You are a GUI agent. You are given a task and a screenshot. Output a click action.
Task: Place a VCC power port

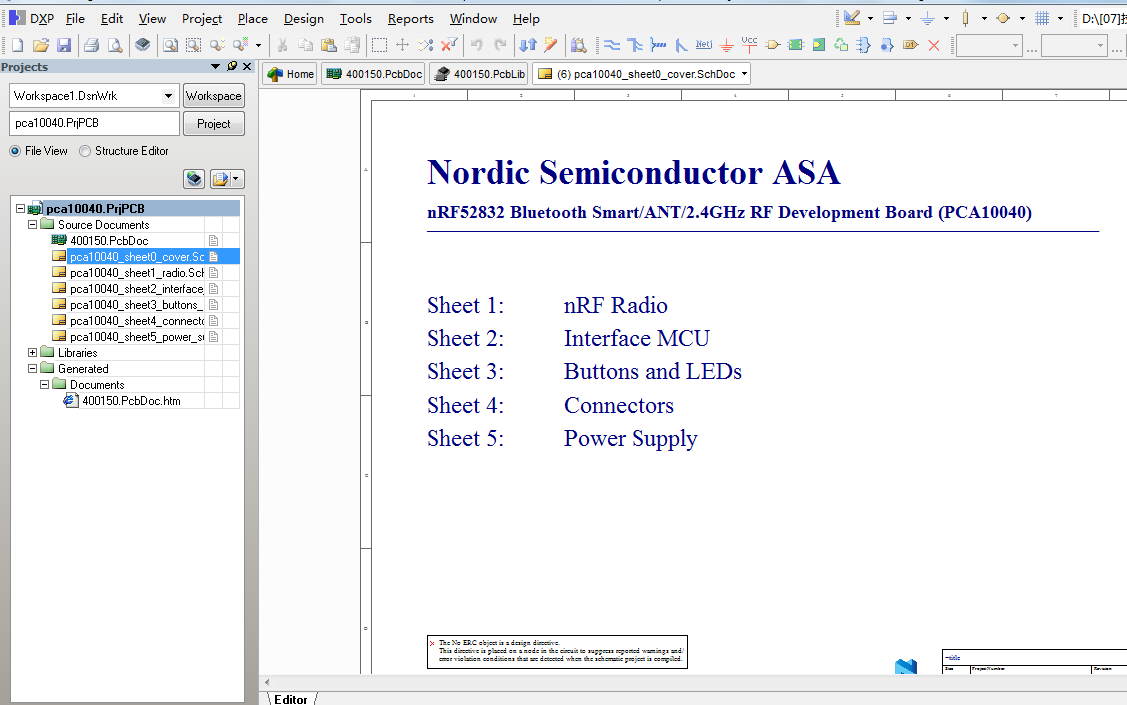[750, 45]
